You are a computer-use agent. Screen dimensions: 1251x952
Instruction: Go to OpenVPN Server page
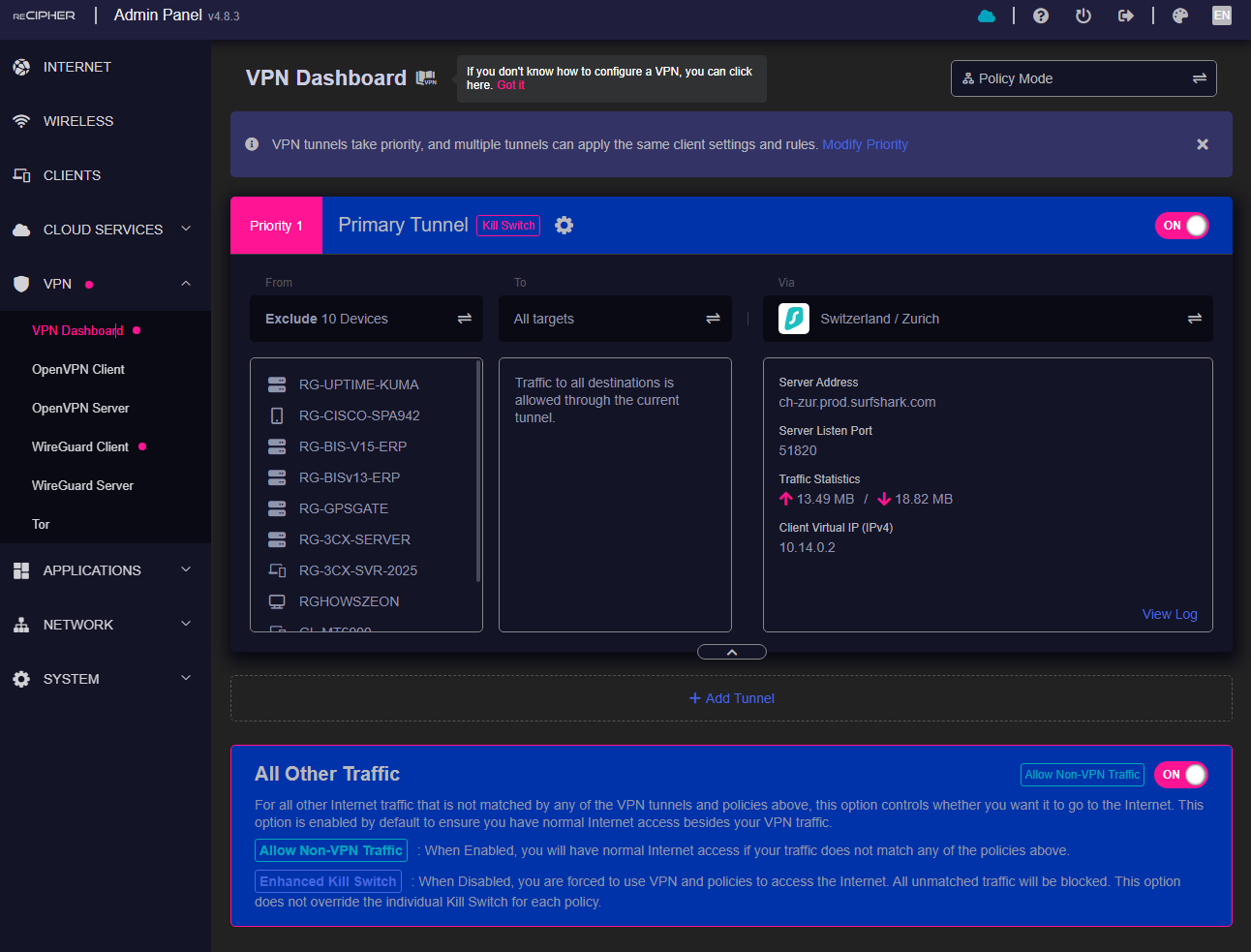point(80,408)
